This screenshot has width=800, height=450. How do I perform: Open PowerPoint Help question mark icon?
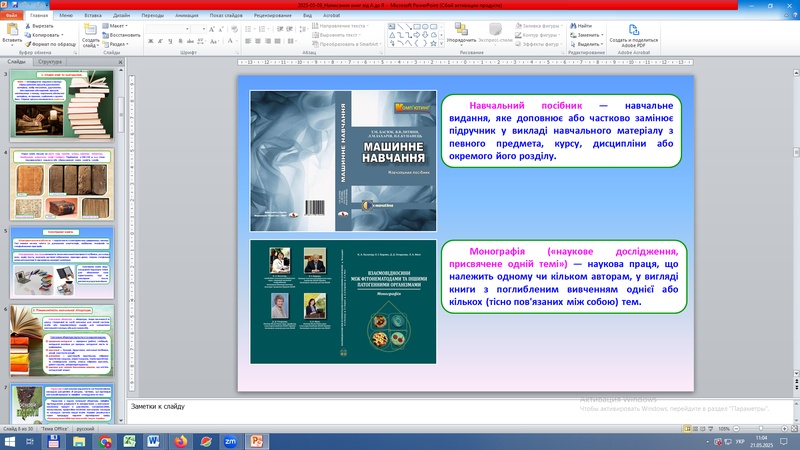click(x=795, y=15)
